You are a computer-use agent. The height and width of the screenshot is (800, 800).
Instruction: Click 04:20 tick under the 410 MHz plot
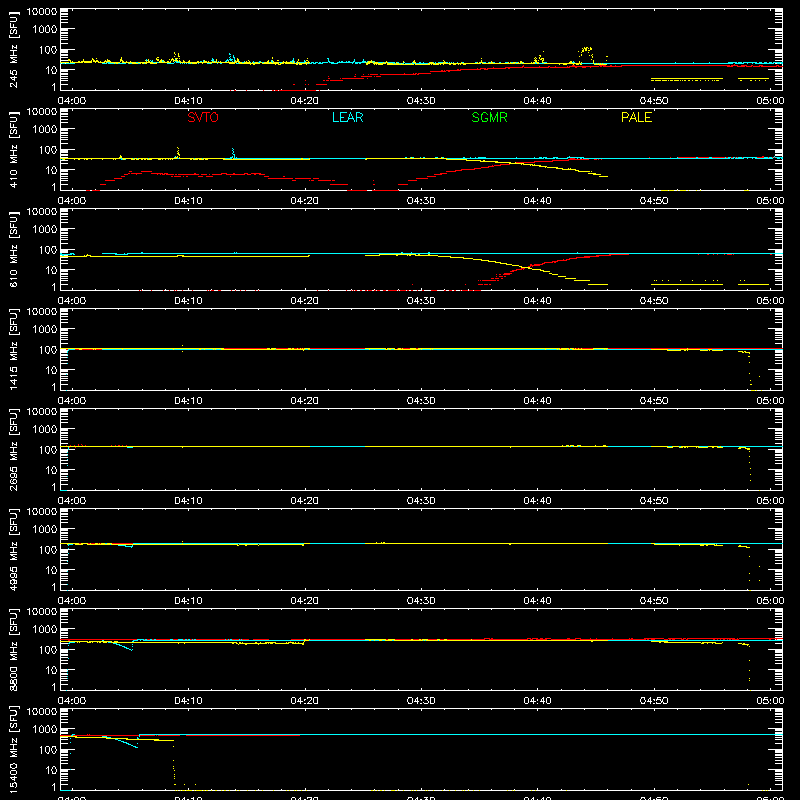tap(305, 201)
